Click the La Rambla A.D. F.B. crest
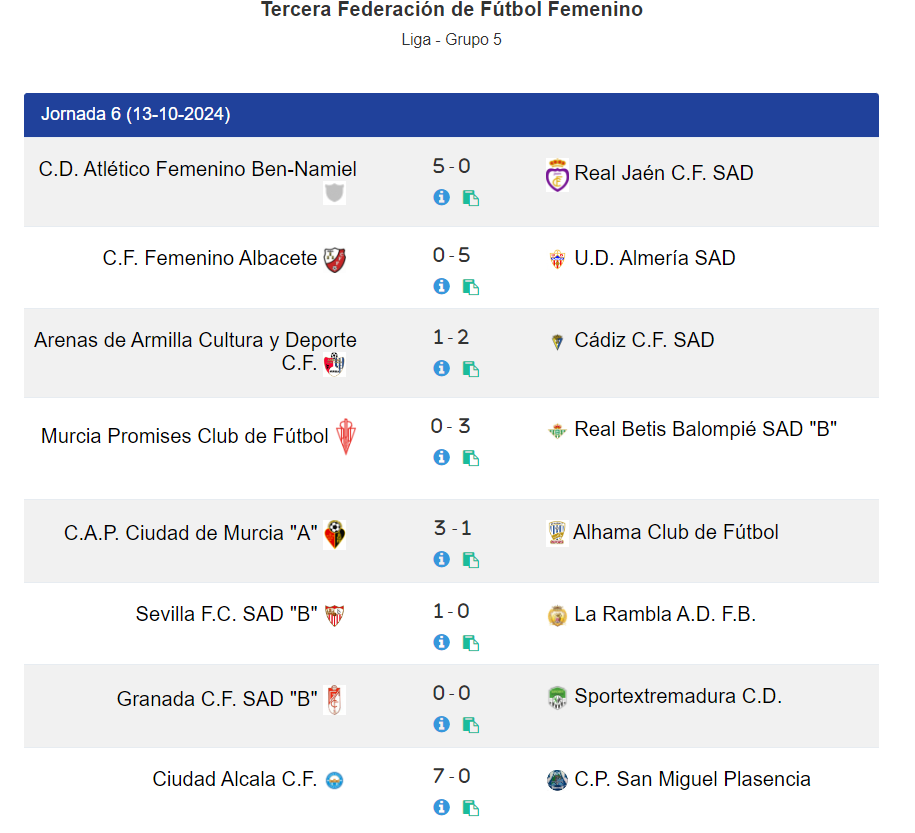915x833 pixels. coord(557,615)
